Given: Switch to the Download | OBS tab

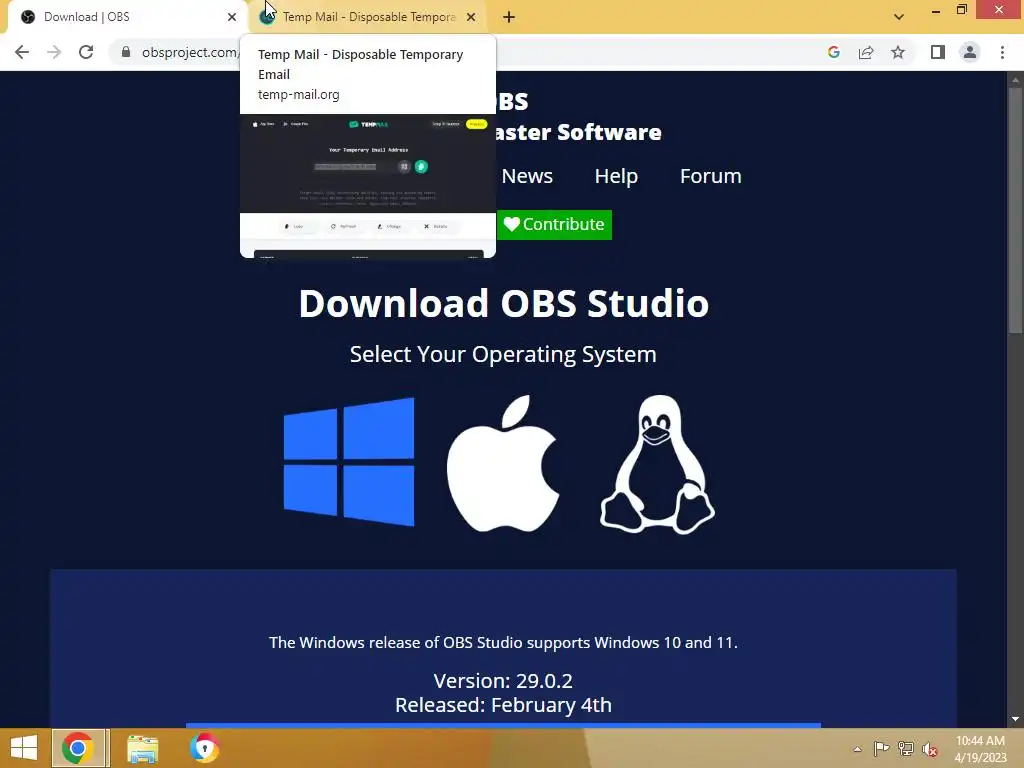Looking at the screenshot, I should click(x=124, y=17).
